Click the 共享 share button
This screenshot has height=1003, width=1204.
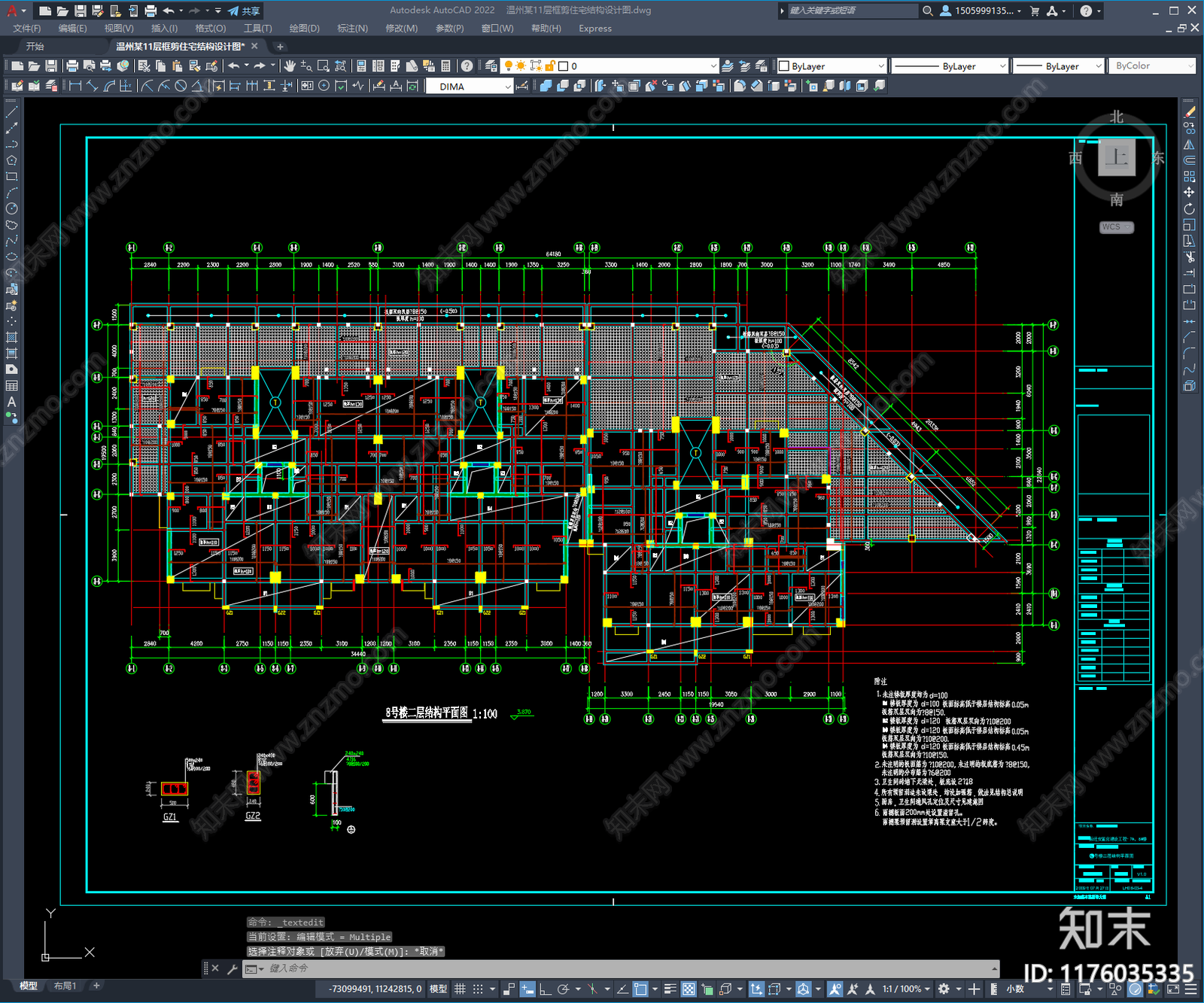coord(244,11)
